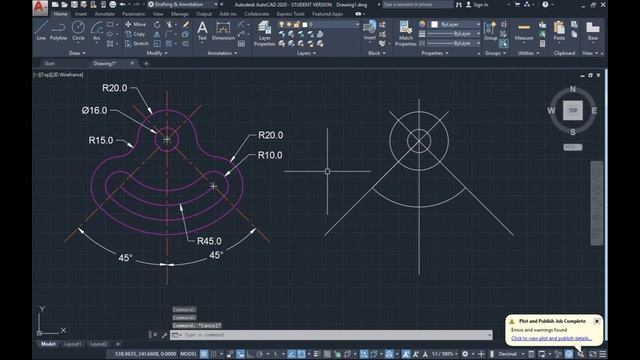The image size is (640, 360).
Task: Expand the Layers panel
Action: (306, 53)
